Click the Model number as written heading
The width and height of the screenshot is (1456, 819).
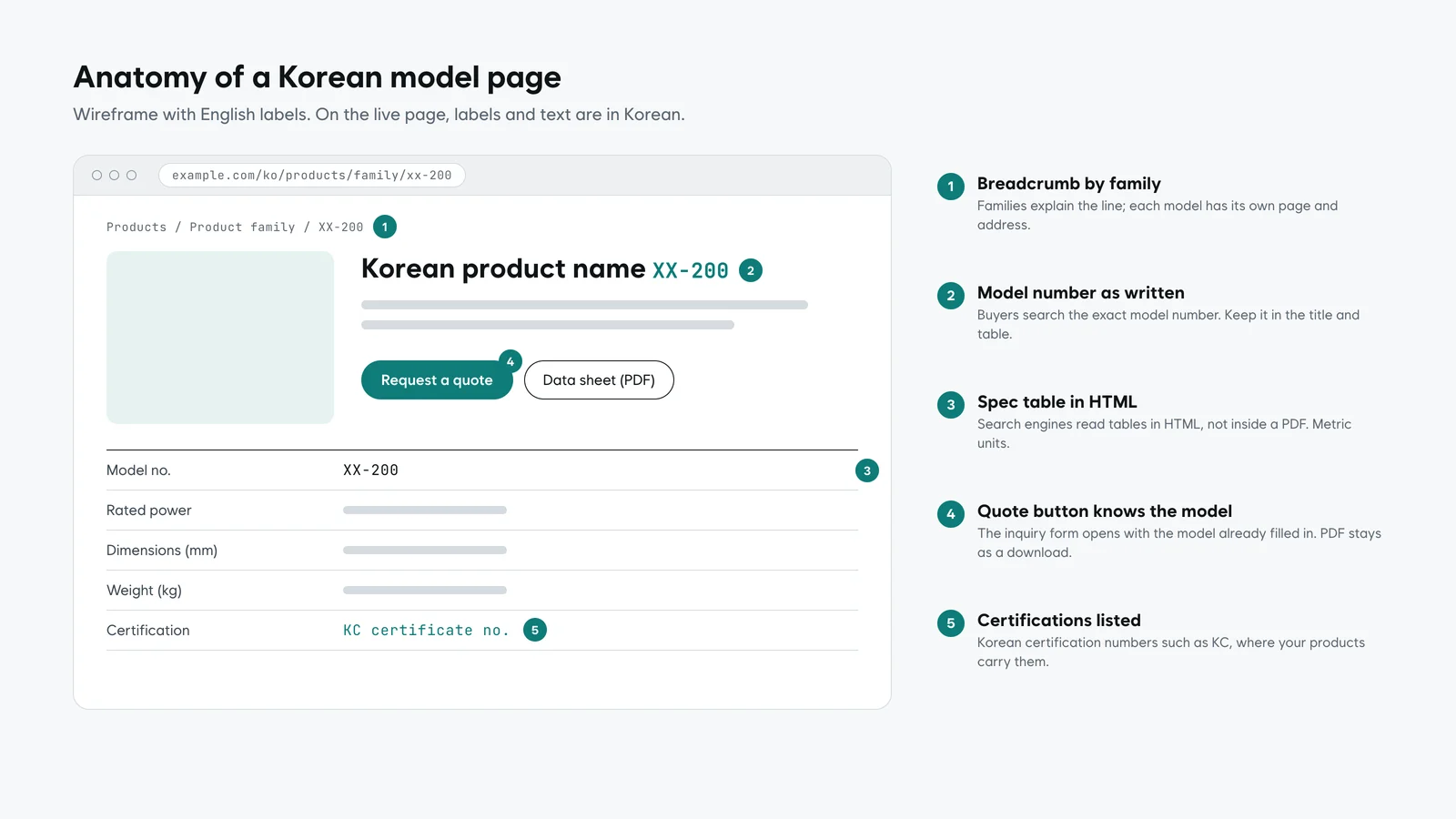pos(1081,293)
